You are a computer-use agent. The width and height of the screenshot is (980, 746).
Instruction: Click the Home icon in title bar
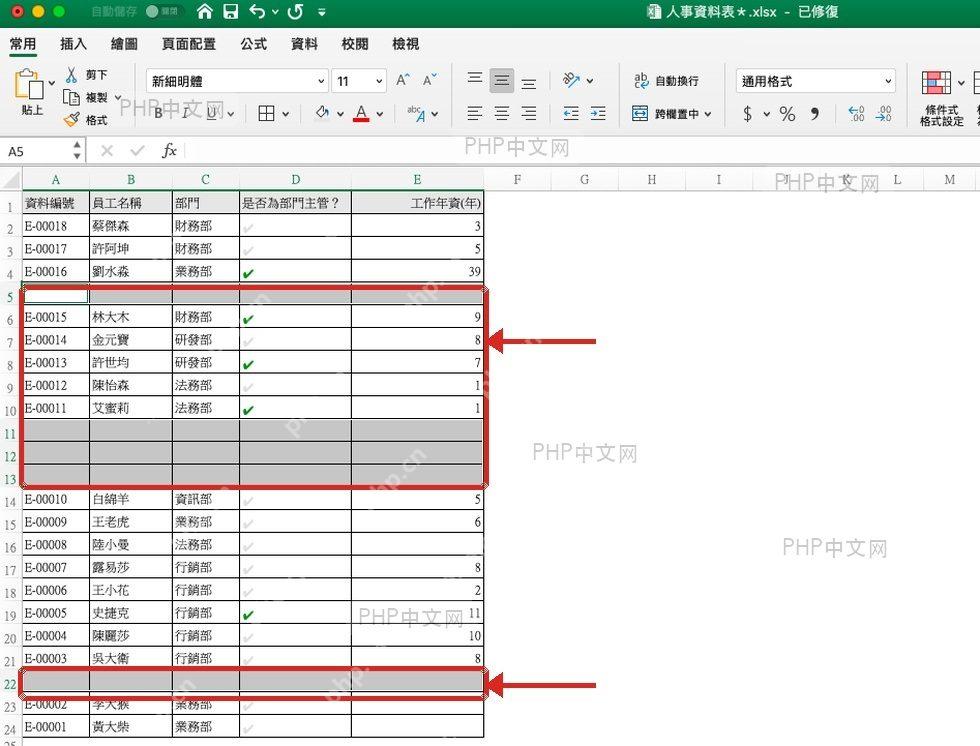pos(204,11)
